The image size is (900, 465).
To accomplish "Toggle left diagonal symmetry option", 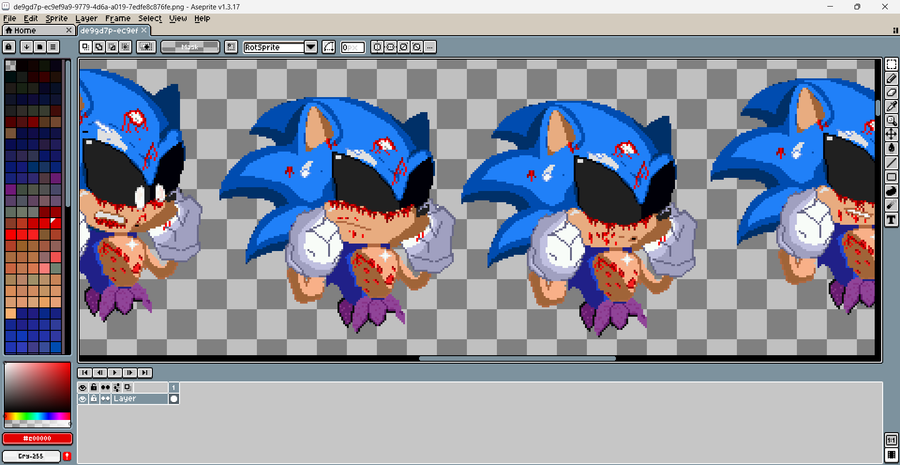I will tap(417, 47).
